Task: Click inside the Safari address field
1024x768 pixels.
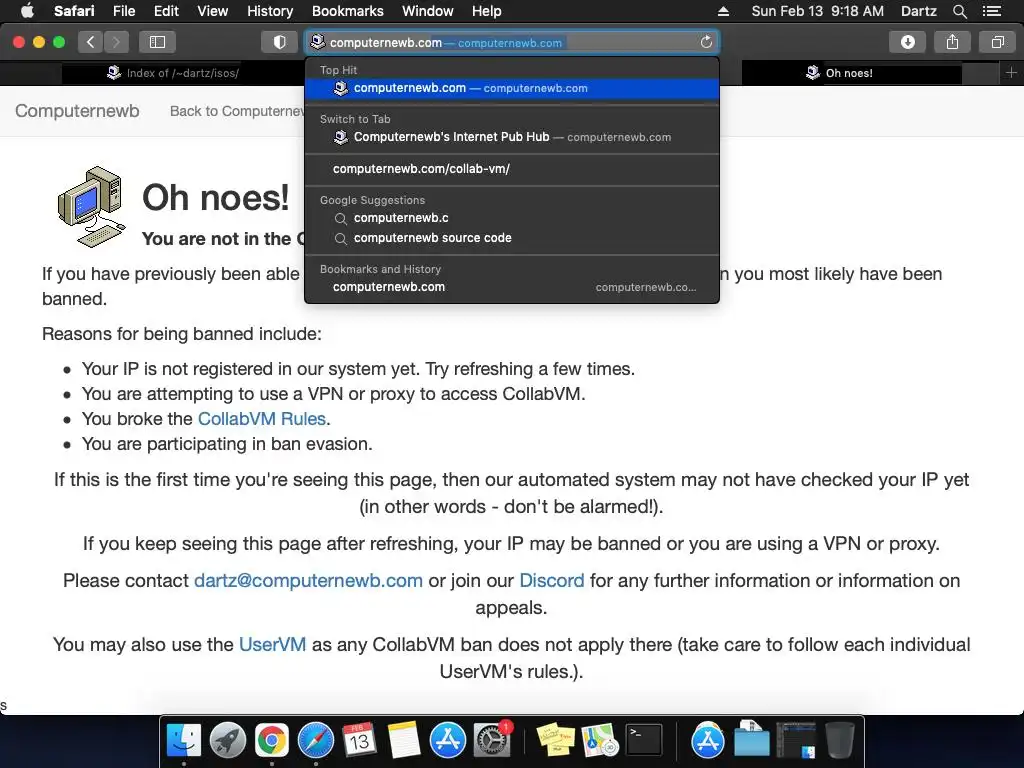Action: [x=512, y=42]
